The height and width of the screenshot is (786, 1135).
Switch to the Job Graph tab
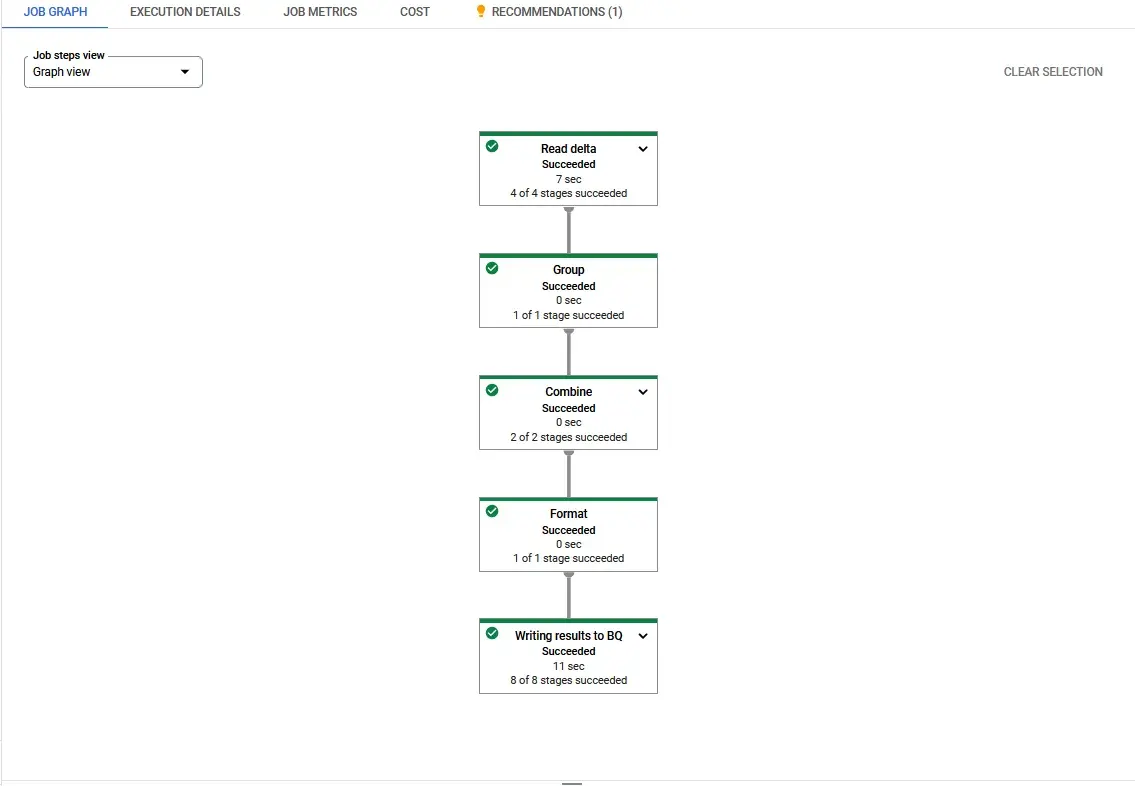[55, 12]
